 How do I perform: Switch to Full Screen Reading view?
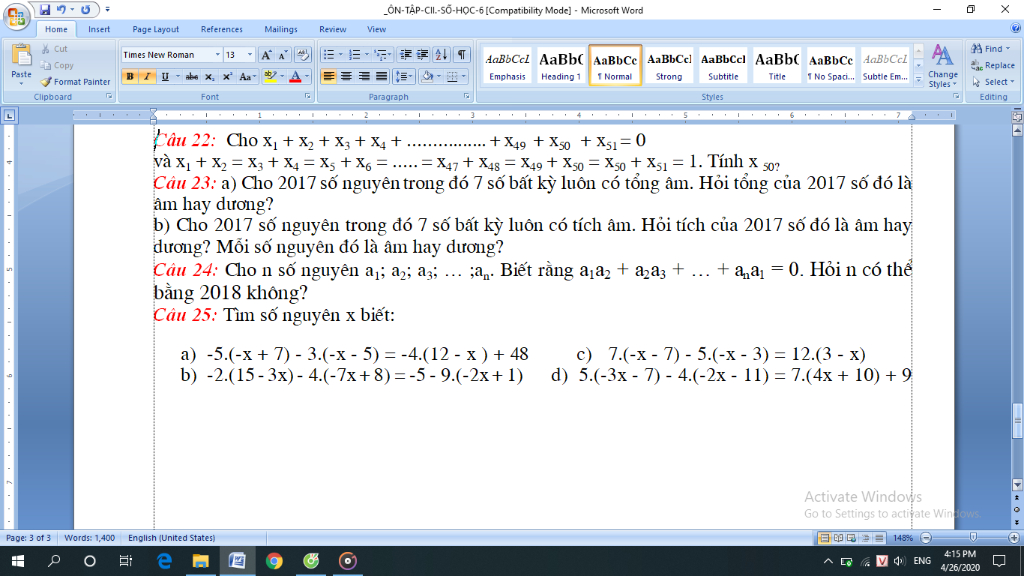coord(838,538)
